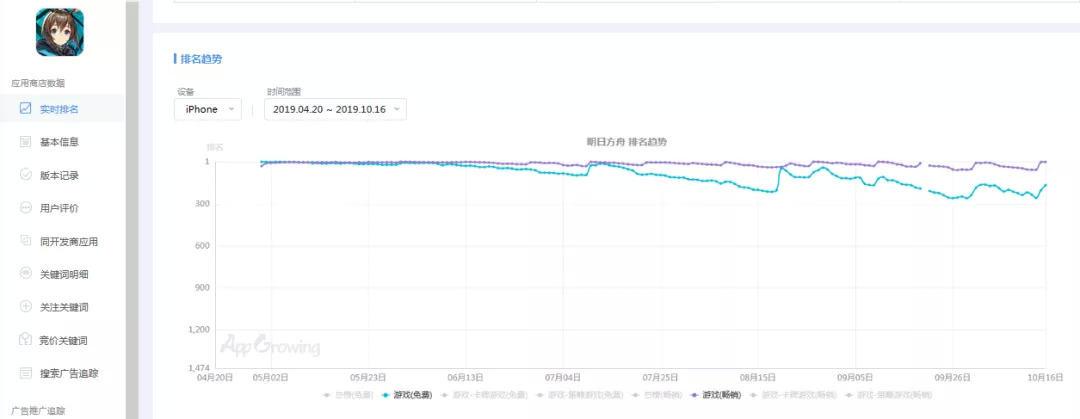Click the 用户评价 comment icon

(26, 208)
